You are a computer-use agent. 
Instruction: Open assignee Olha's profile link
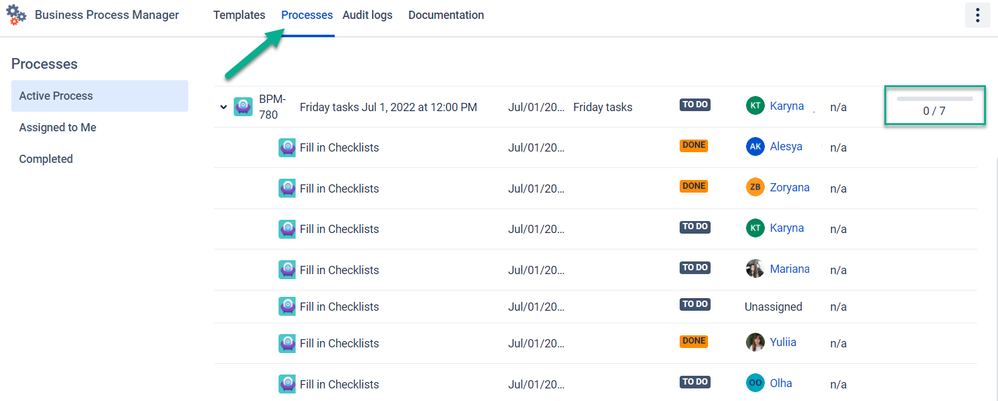point(781,383)
